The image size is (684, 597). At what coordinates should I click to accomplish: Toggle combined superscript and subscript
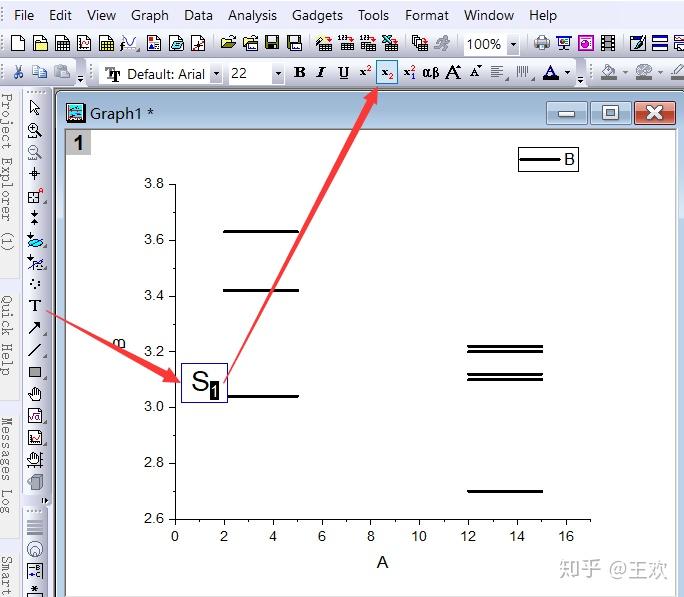coord(409,72)
